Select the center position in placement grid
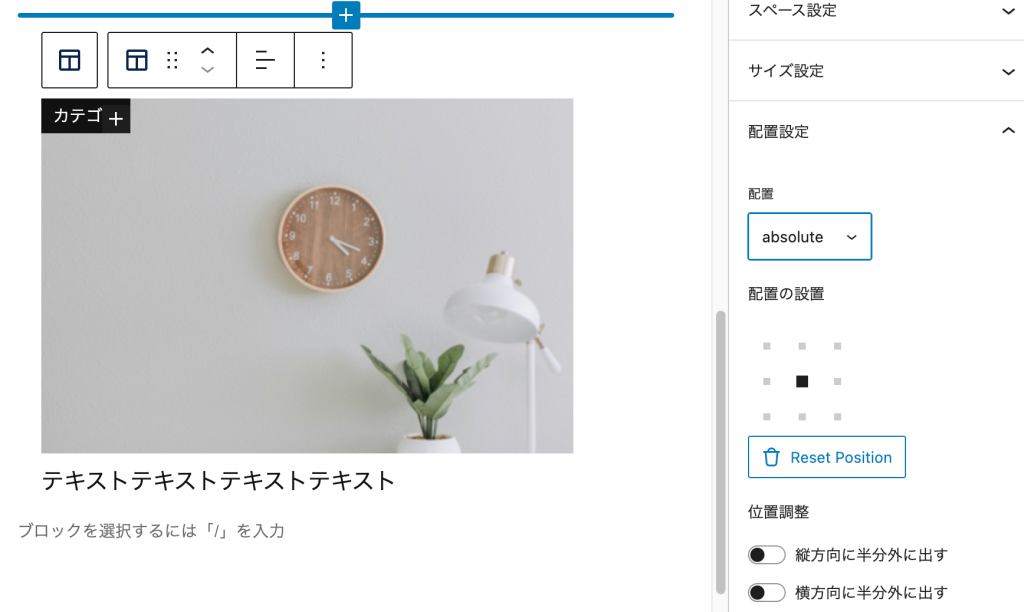Viewport: 1024px width, 612px height. 802,381
